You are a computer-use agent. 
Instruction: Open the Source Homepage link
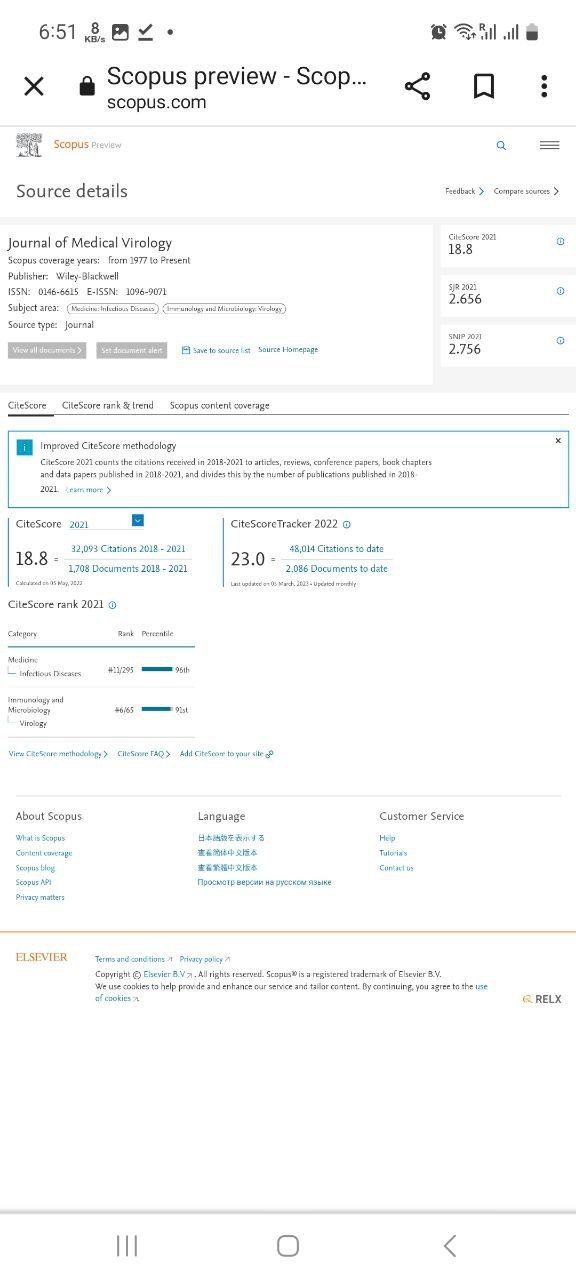point(288,350)
